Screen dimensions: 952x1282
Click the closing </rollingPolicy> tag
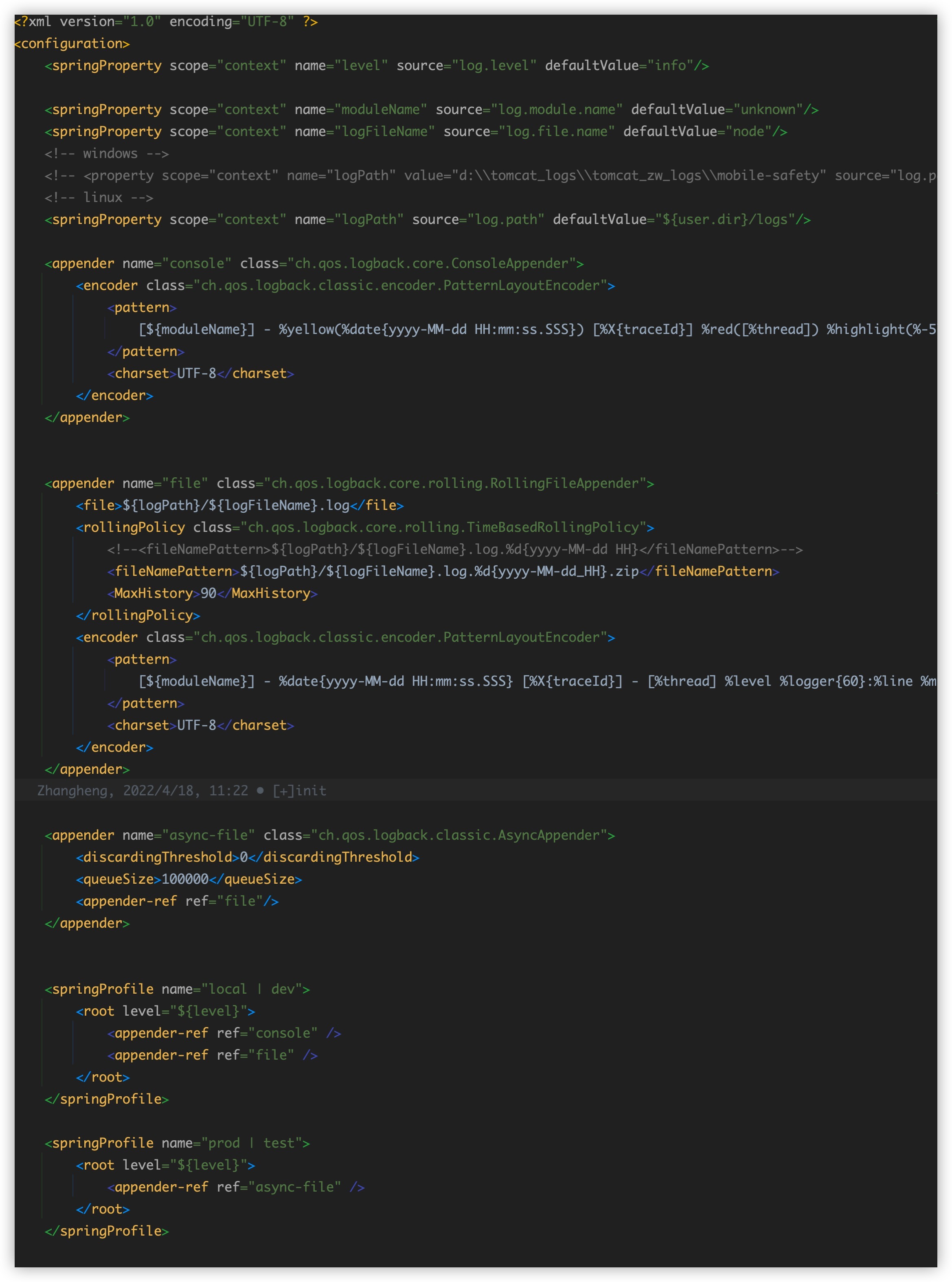tap(138, 615)
